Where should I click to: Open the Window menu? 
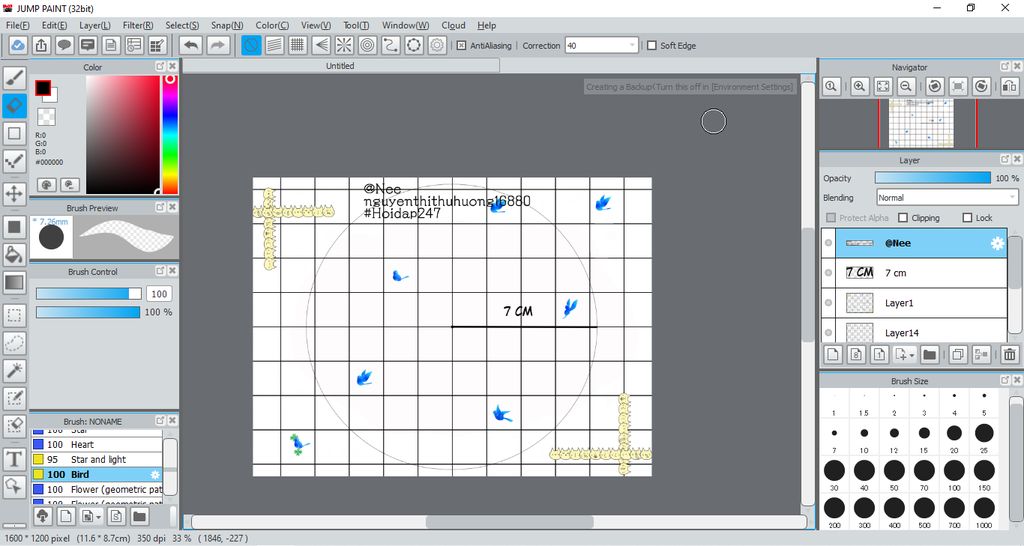pos(406,25)
